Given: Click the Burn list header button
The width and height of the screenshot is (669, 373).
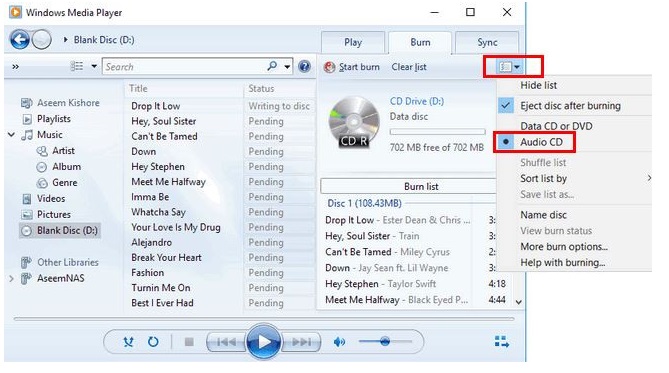Looking at the screenshot, I should 409,186.
